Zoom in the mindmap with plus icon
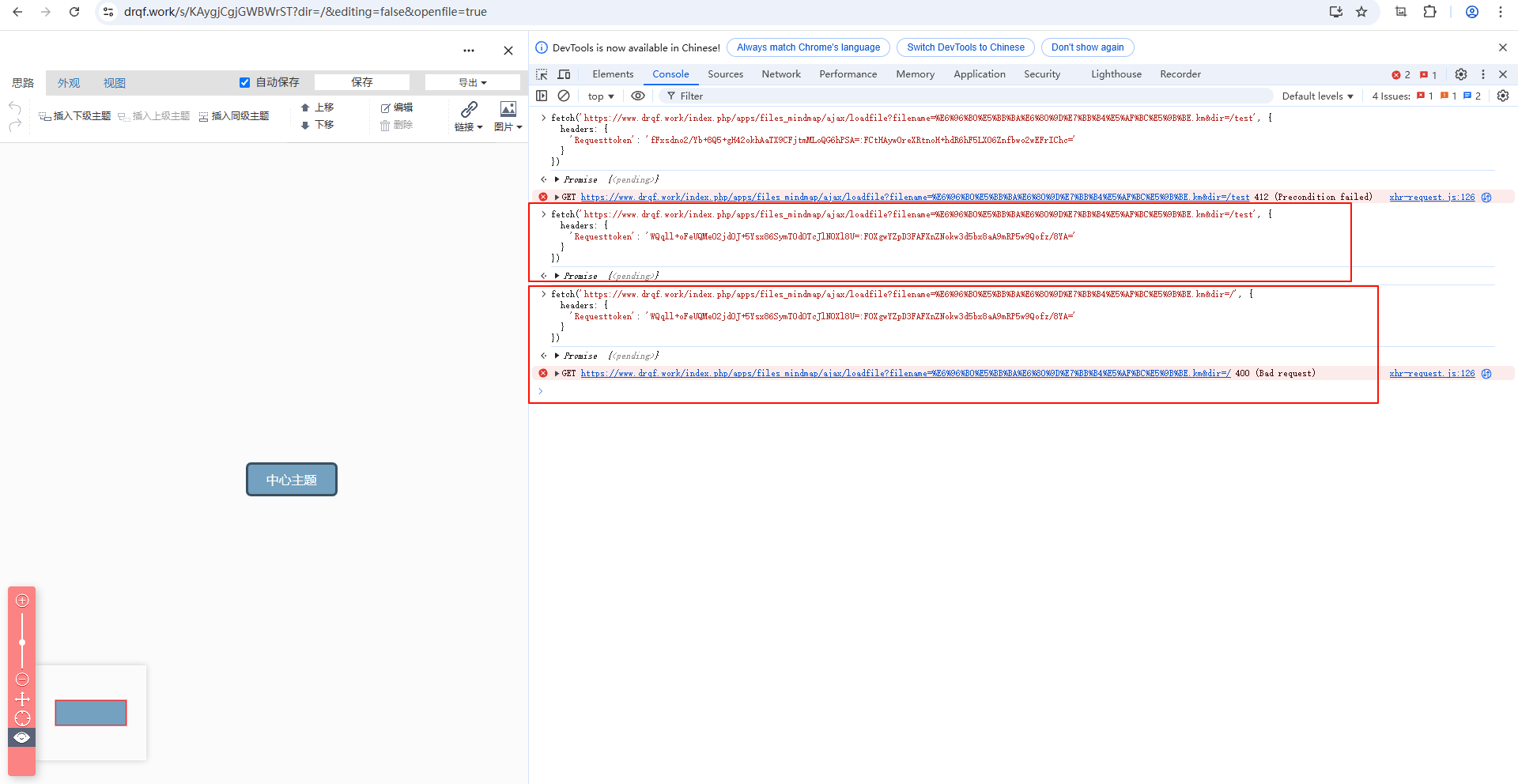1518x784 pixels. 22,601
